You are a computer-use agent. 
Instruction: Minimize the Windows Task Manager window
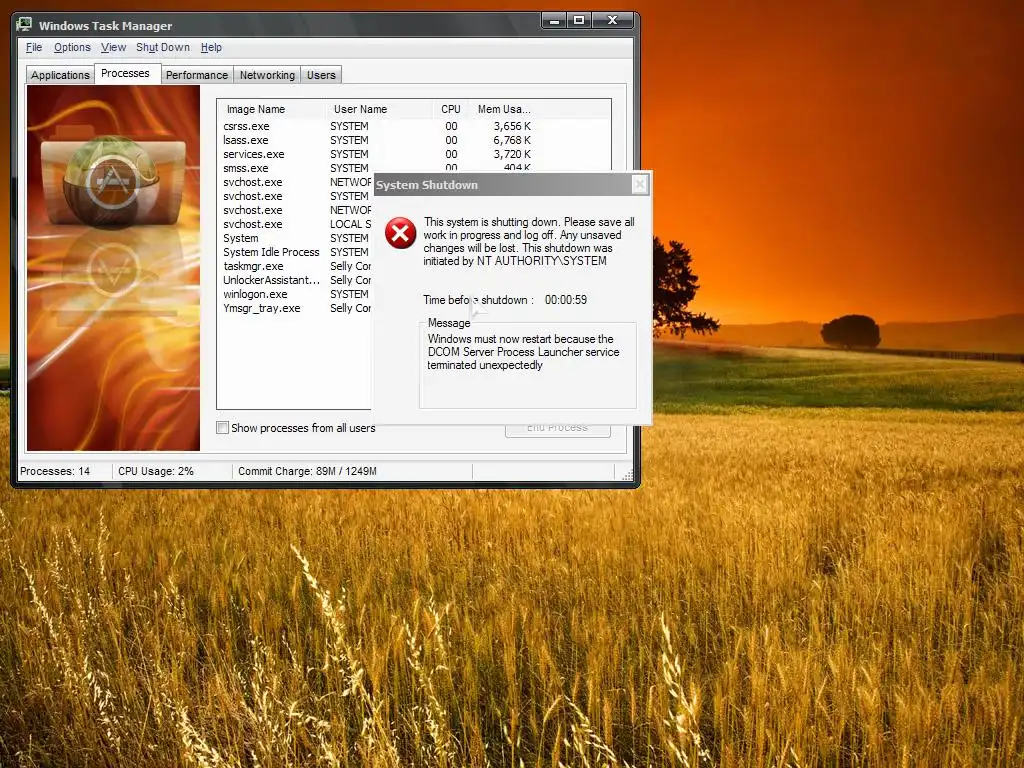pyautogui.click(x=554, y=20)
